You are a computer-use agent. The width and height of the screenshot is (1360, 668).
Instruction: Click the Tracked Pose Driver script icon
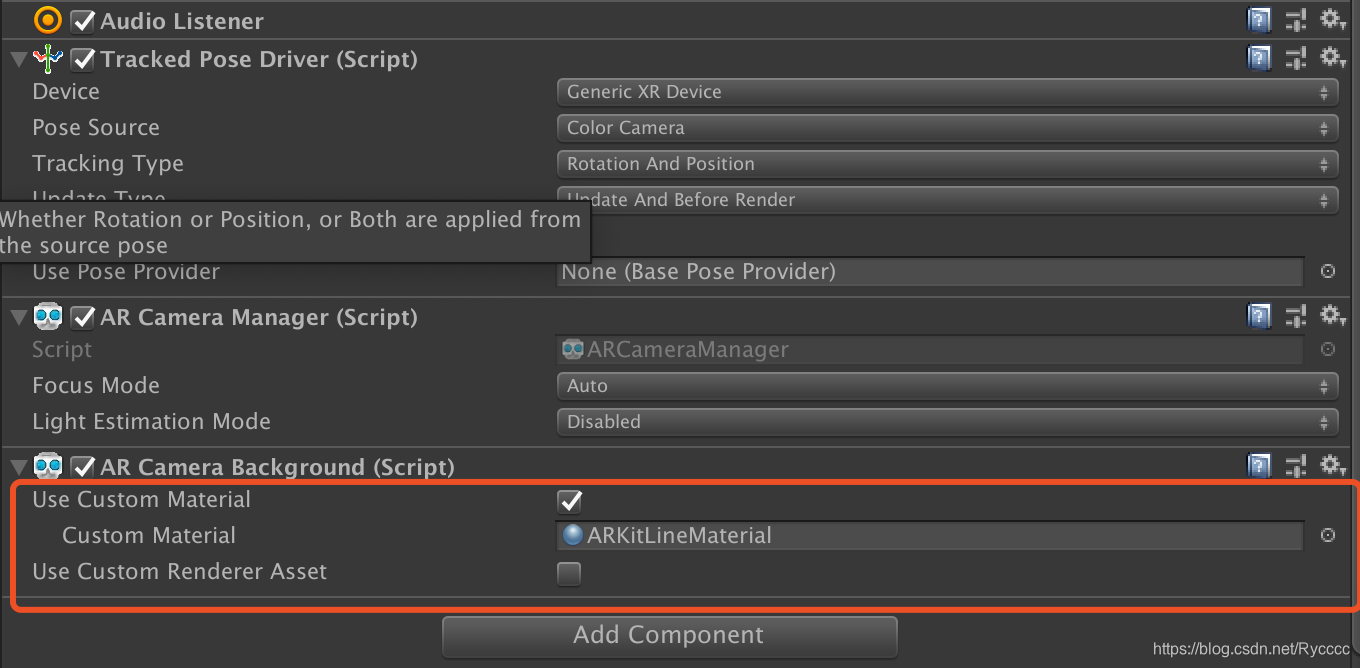48,59
